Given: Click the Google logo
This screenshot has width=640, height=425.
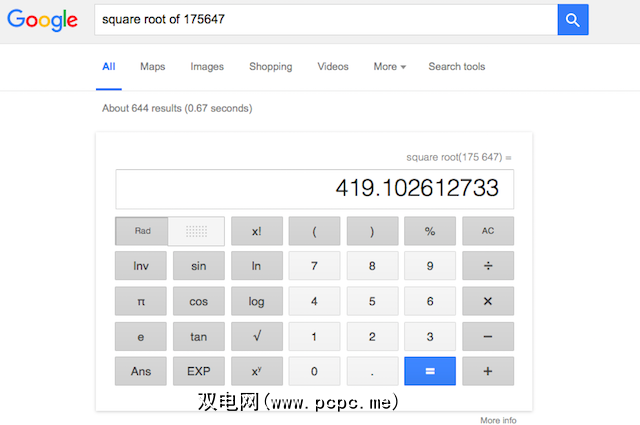Looking at the screenshot, I should coord(42,19).
